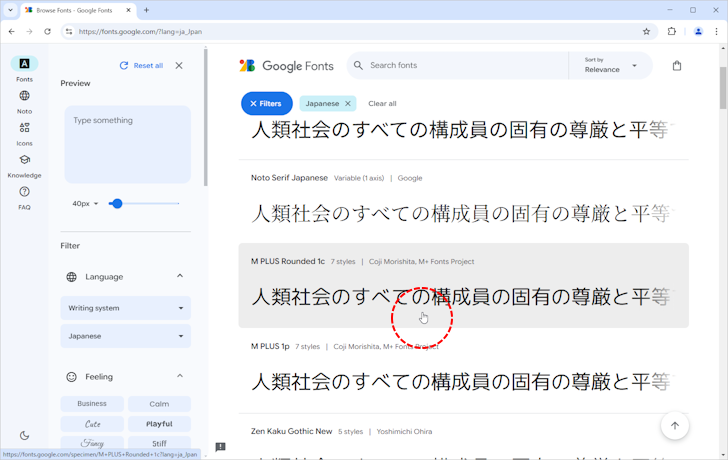Select the Stiff feeling chip
728x460 pixels.
coord(159,443)
